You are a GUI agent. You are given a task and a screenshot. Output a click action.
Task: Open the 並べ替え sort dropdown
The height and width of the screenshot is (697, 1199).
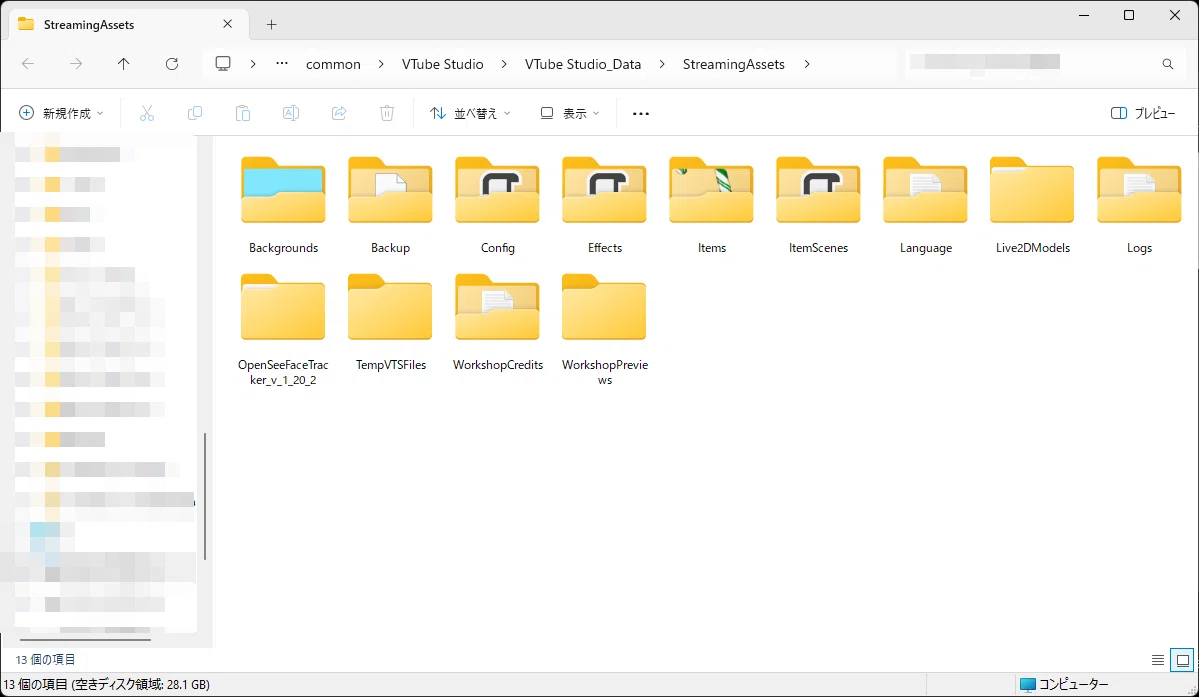470,113
